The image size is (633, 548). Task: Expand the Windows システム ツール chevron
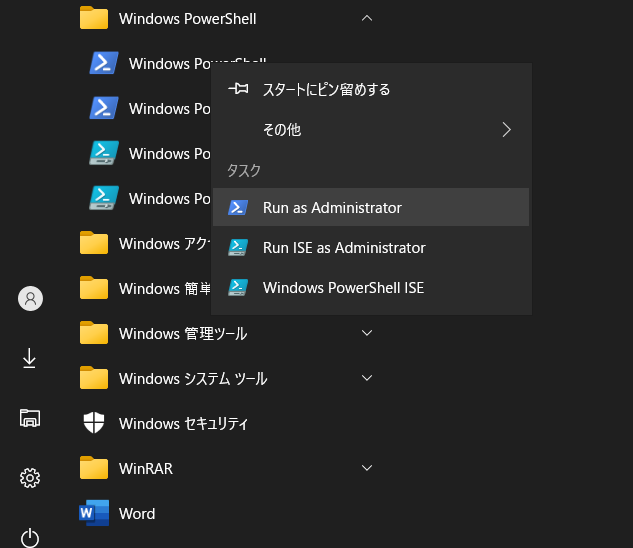367,378
